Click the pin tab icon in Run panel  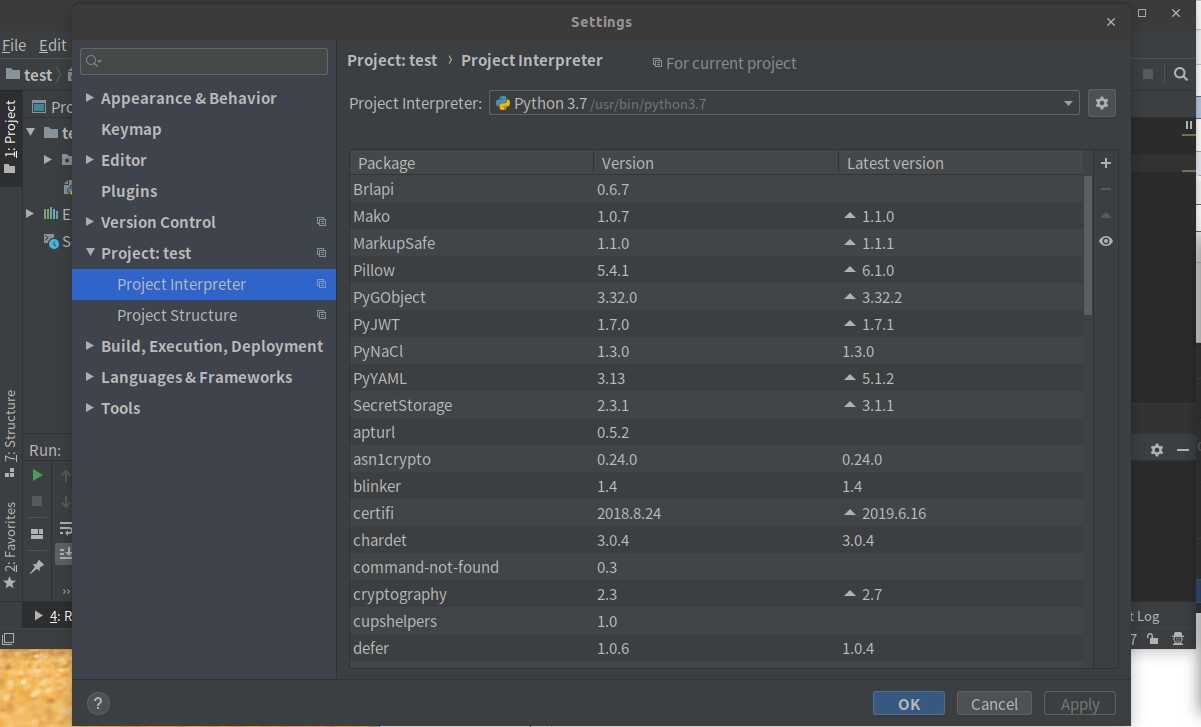click(37, 566)
